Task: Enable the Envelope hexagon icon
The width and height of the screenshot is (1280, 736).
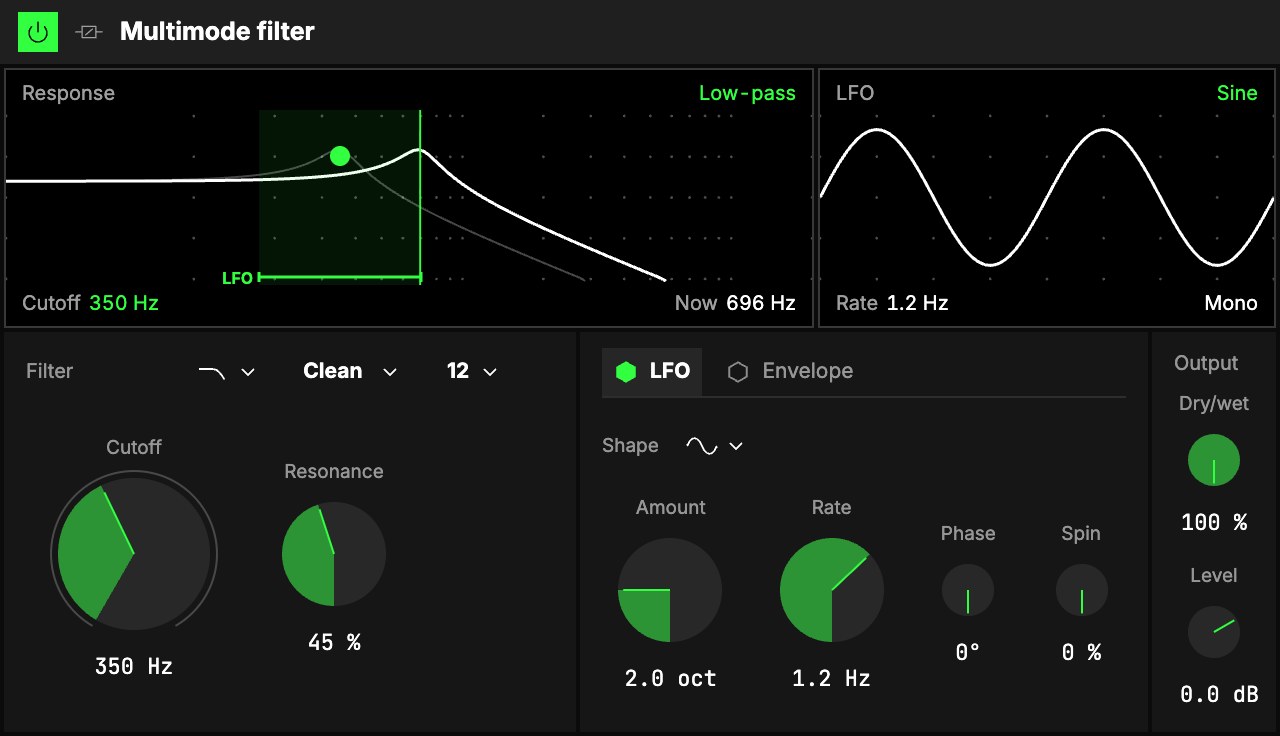Action: (x=738, y=372)
